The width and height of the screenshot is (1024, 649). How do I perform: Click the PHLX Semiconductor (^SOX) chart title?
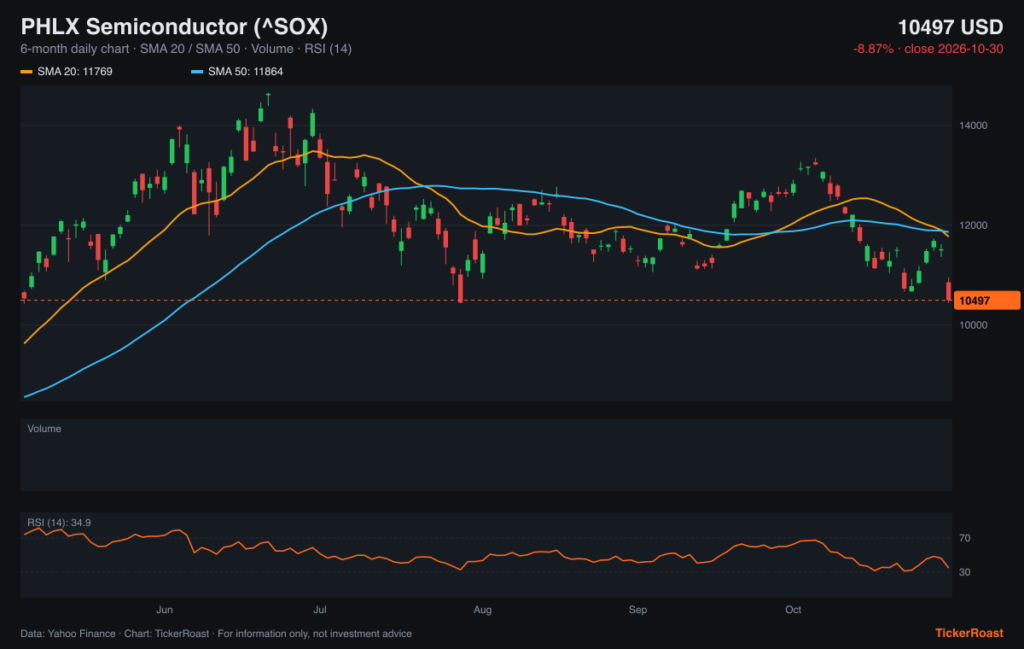(x=174, y=27)
